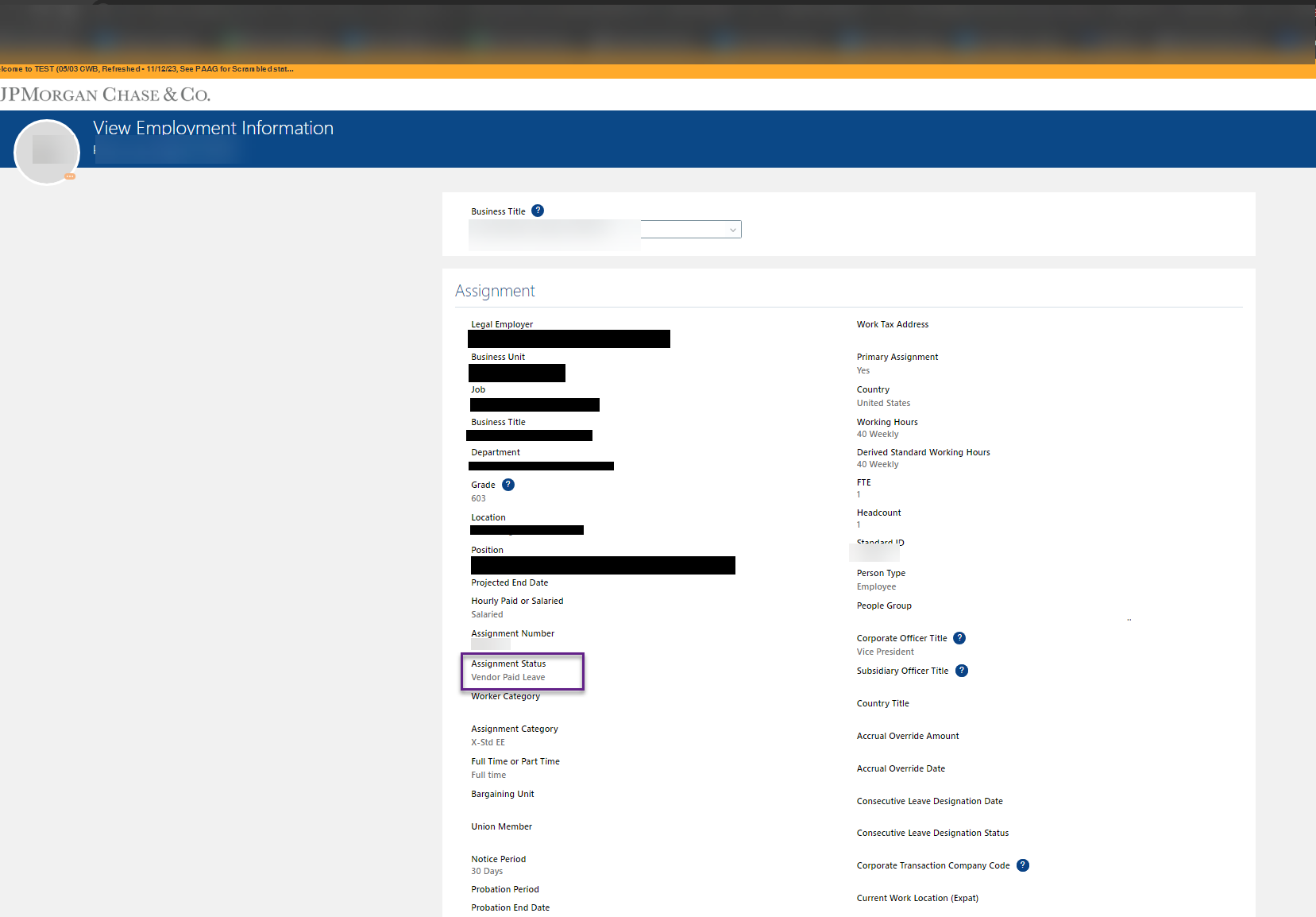Click the Work Tax Address label
The image size is (1316, 917).
click(x=893, y=324)
